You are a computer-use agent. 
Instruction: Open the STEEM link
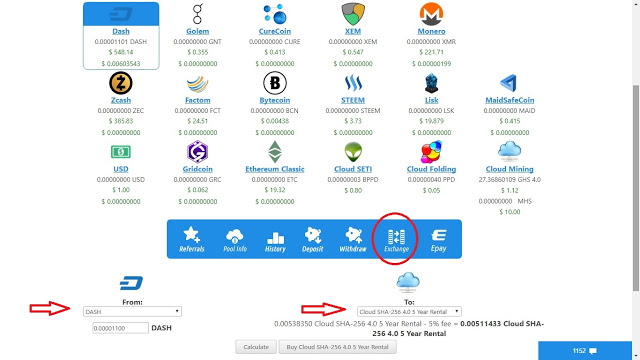(x=353, y=100)
